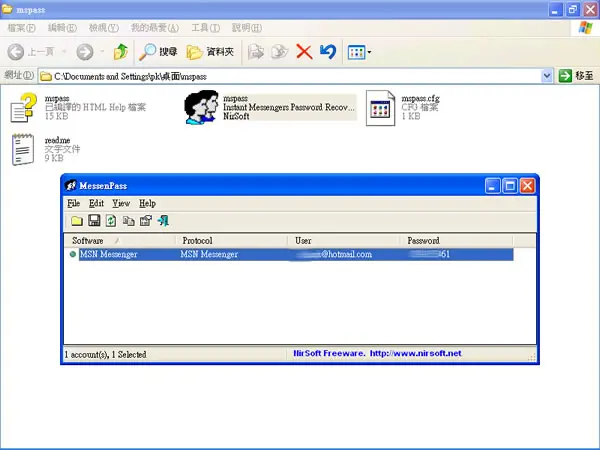Open the Explorer search (搜尋) tool
This screenshot has width=600, height=450.
158,52
